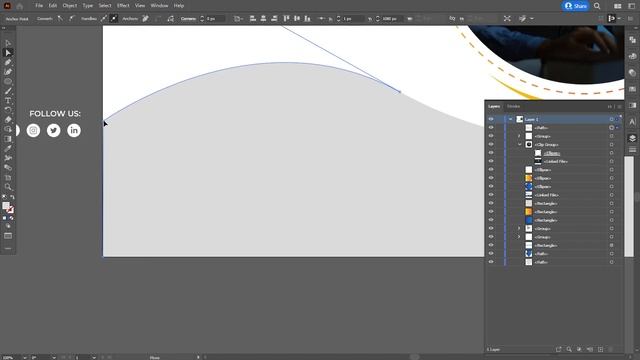Select the Rotate tool

pyautogui.click(x=8, y=110)
